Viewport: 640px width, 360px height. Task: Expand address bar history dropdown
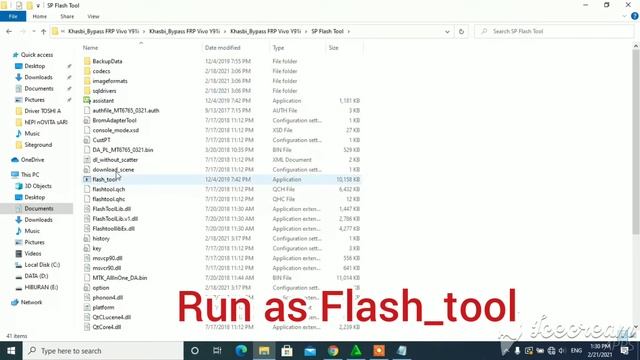[x=447, y=31]
